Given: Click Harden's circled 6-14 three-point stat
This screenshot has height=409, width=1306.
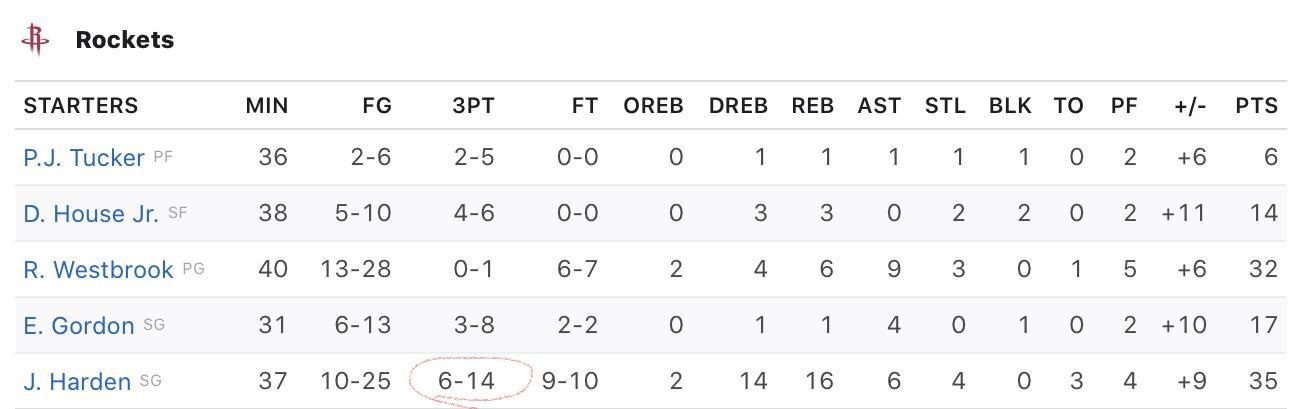Looking at the screenshot, I should click(x=470, y=382).
